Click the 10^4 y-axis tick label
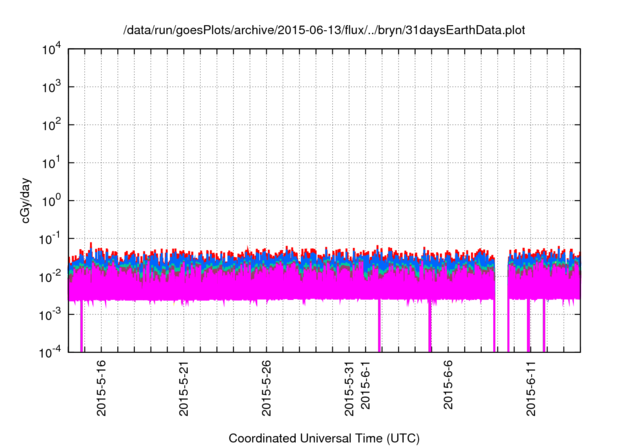This screenshot has width=640, height=448. 51,49
